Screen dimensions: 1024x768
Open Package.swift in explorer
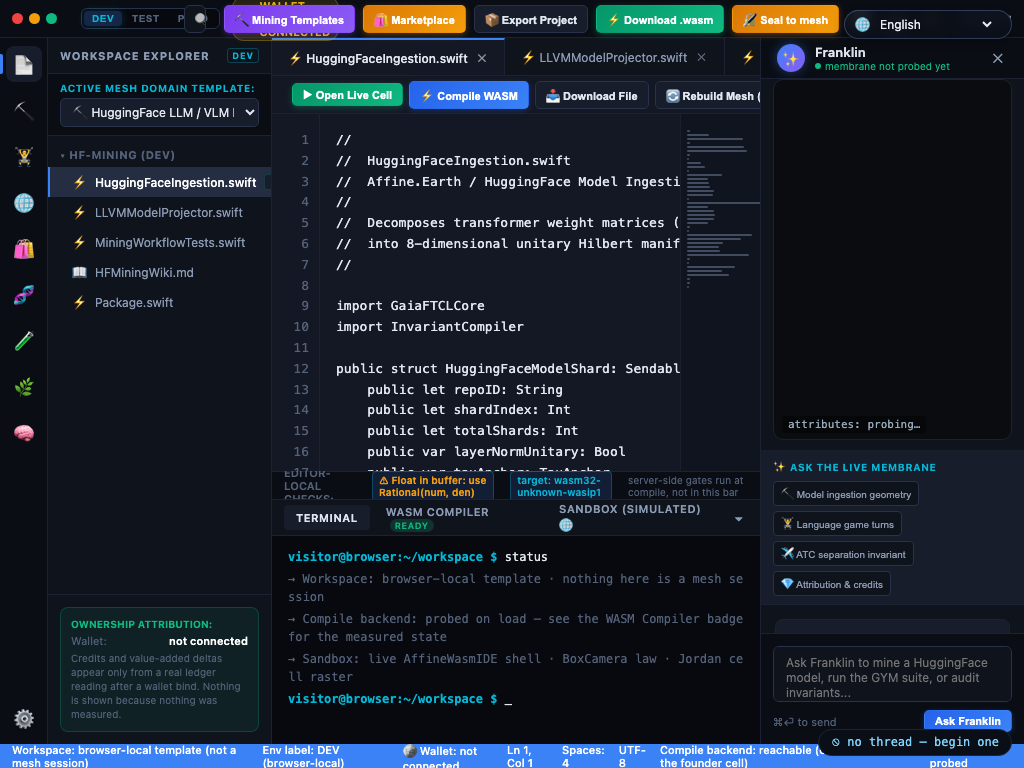[159, 302]
